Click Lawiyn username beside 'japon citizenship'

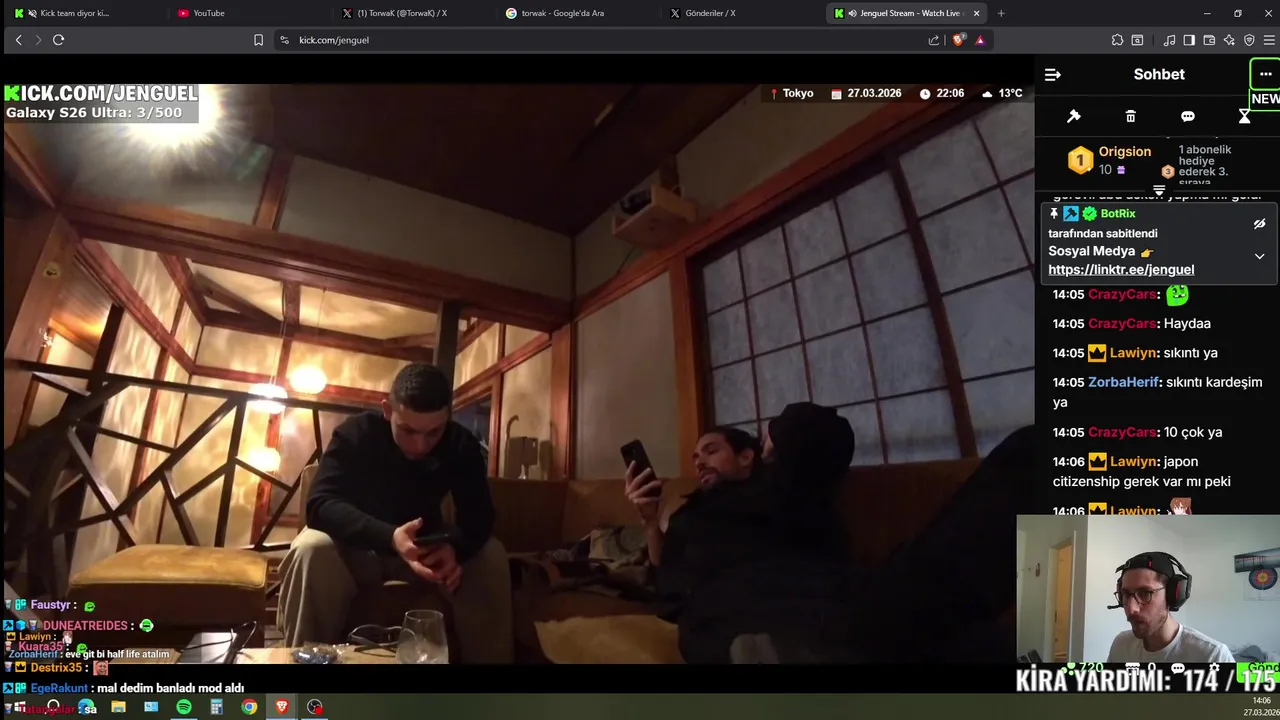click(1133, 461)
